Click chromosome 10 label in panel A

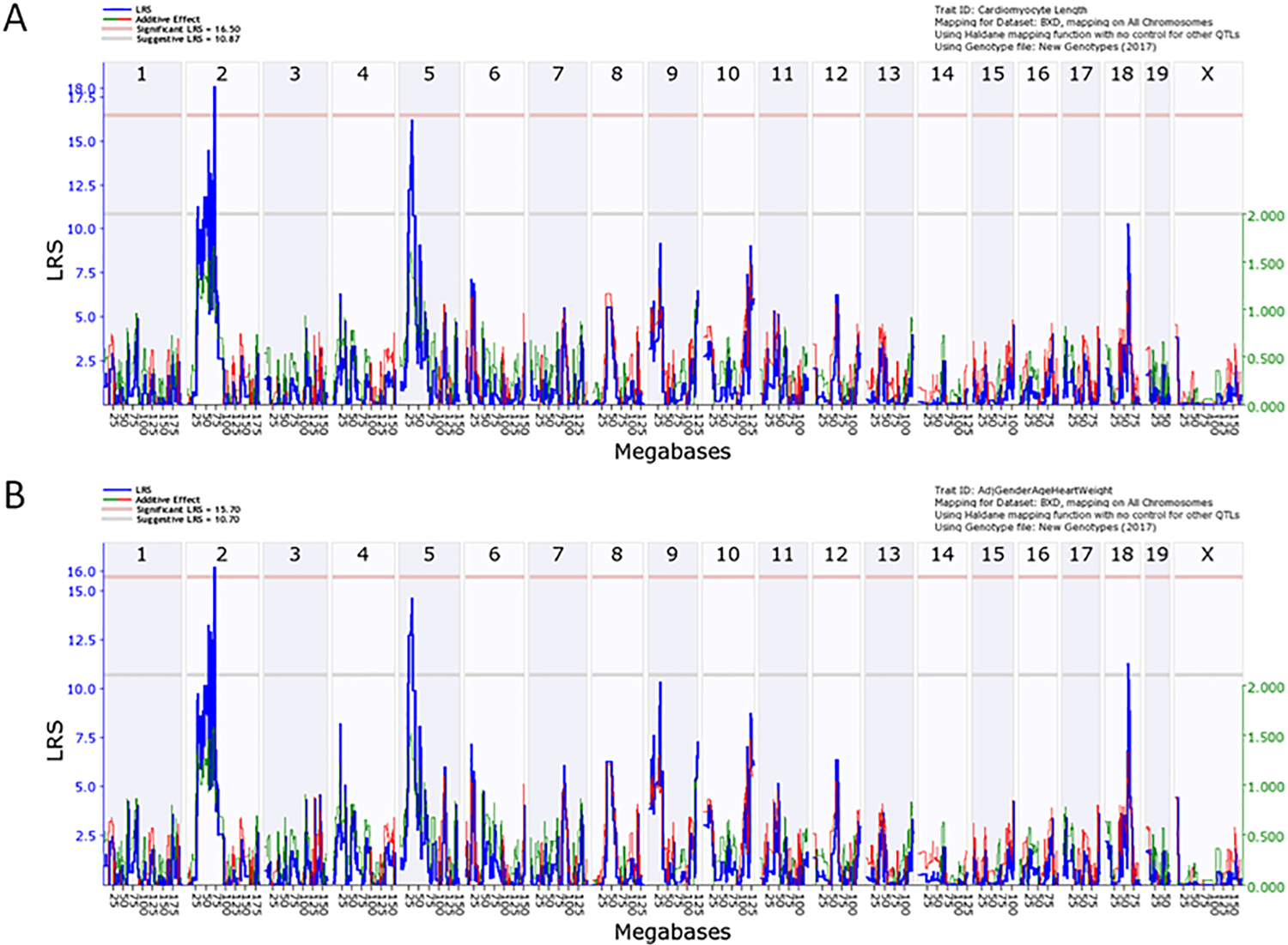[x=727, y=75]
